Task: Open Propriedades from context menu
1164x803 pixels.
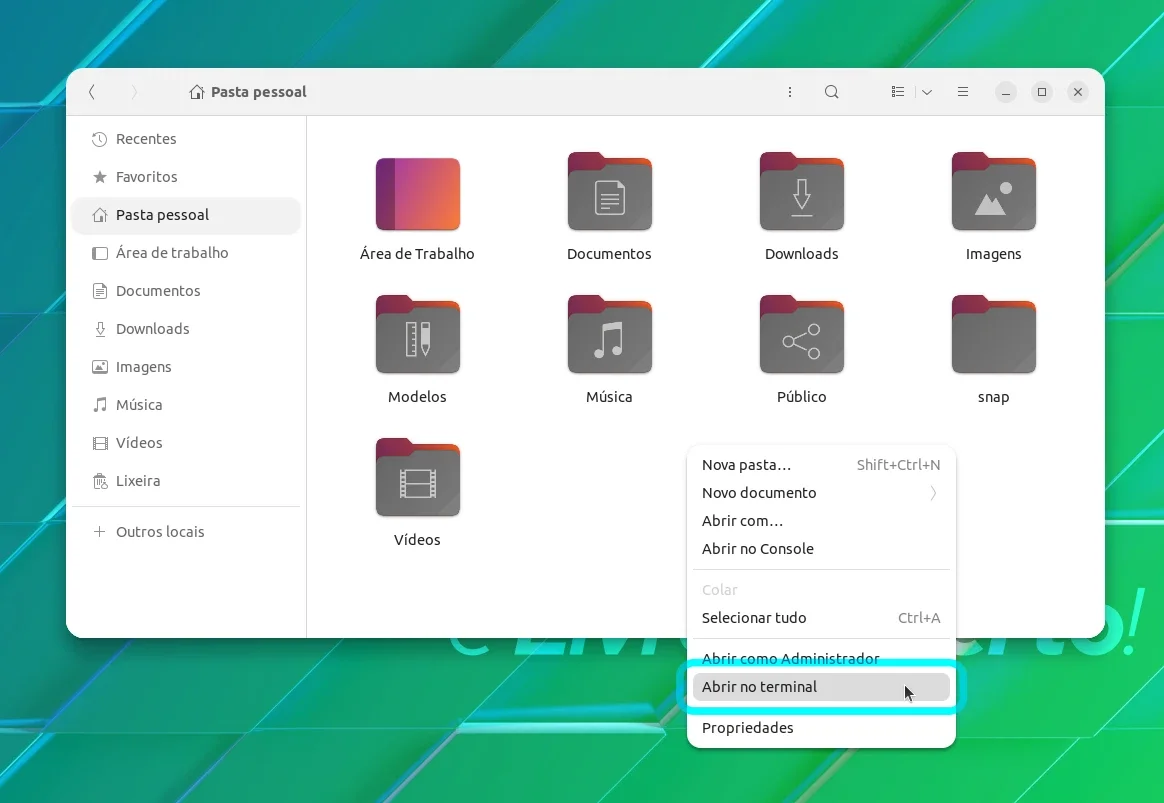Action: tap(821, 728)
